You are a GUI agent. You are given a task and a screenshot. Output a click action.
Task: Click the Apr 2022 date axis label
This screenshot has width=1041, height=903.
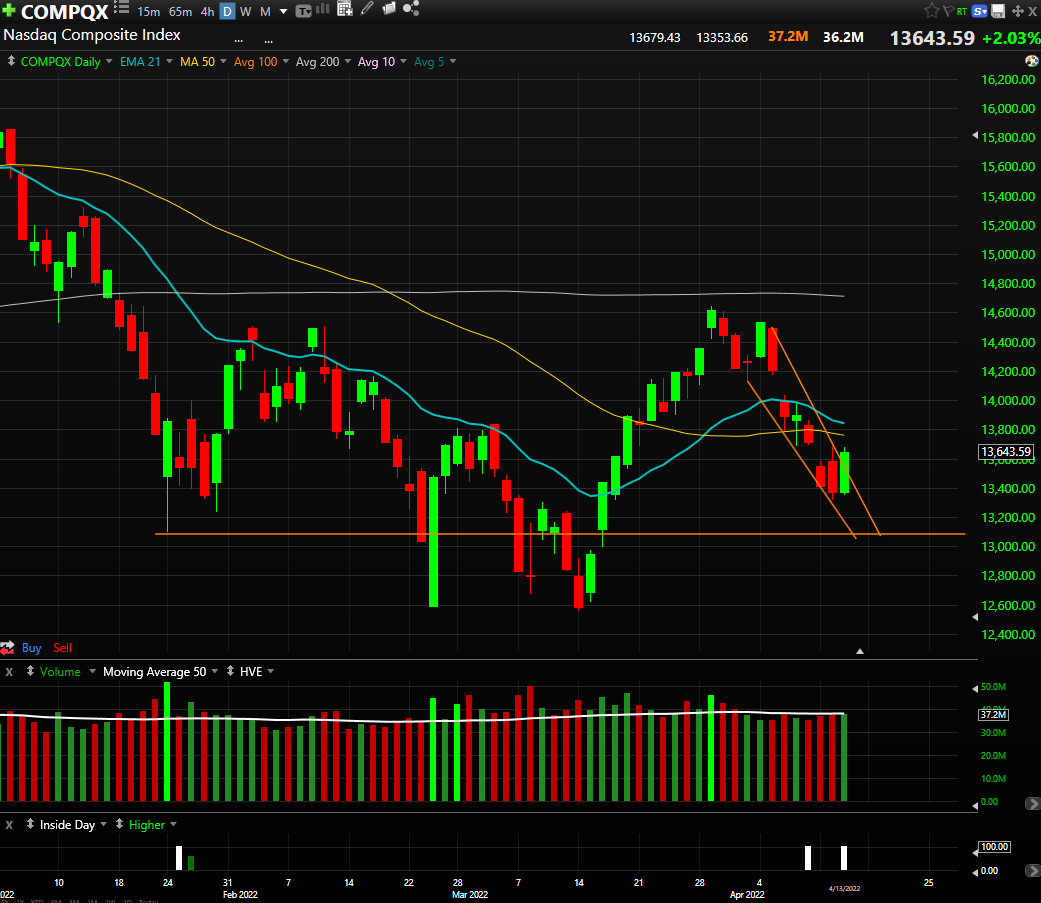tap(747, 895)
